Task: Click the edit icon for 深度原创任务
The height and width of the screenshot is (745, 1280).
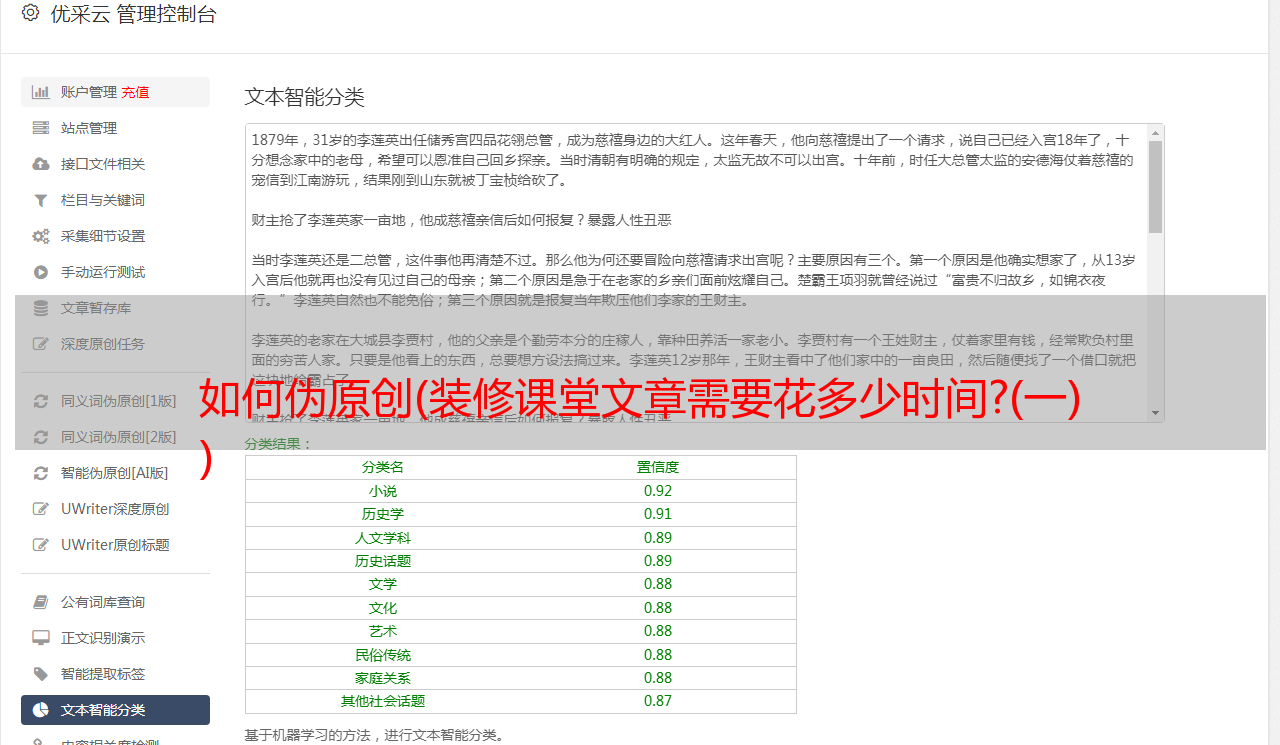Action: tap(41, 344)
